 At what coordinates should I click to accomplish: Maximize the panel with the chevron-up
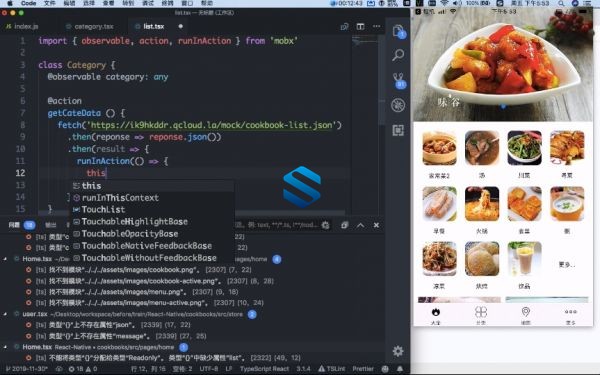[x=360, y=225]
